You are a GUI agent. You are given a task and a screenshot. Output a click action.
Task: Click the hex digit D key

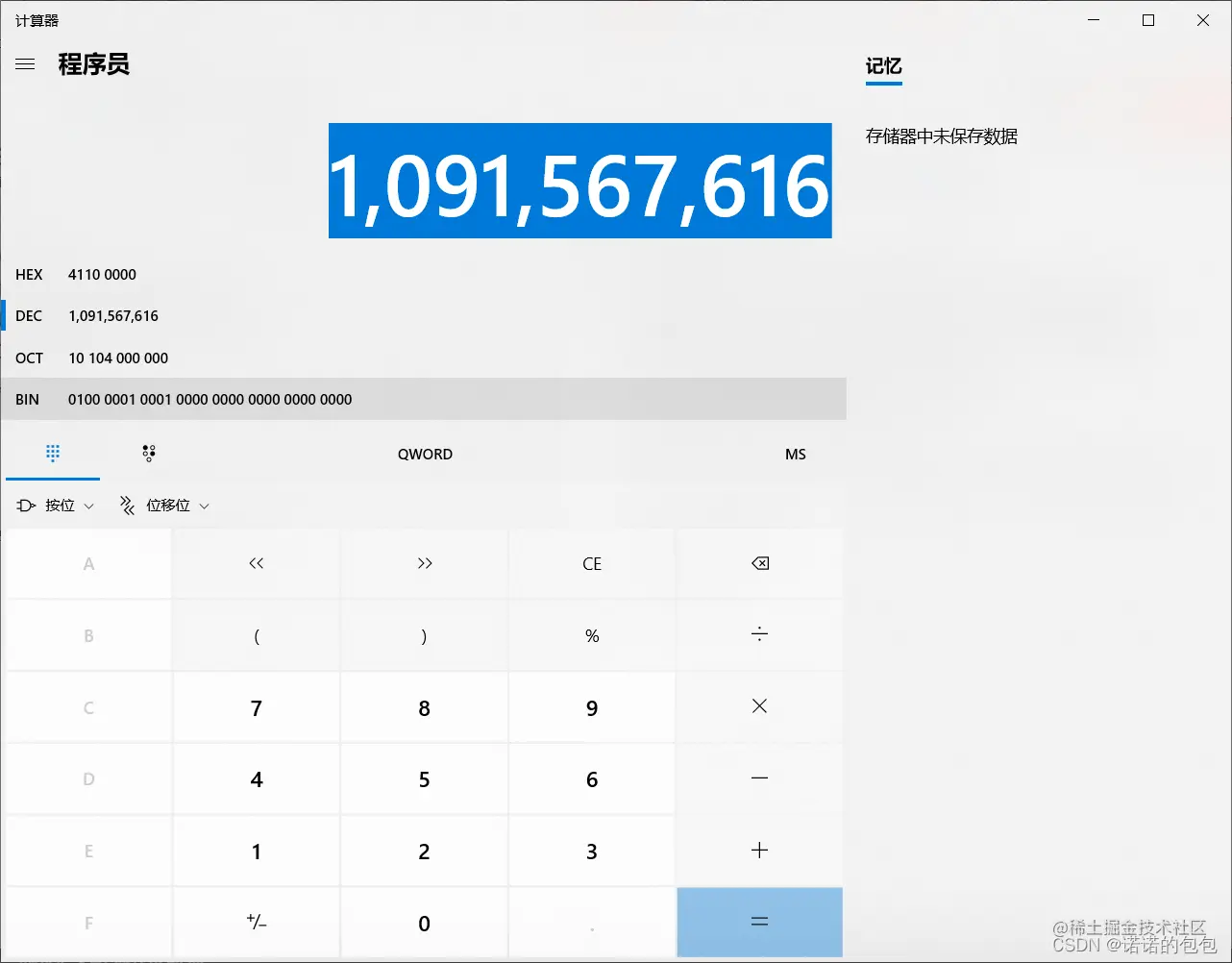pyautogui.click(x=88, y=779)
